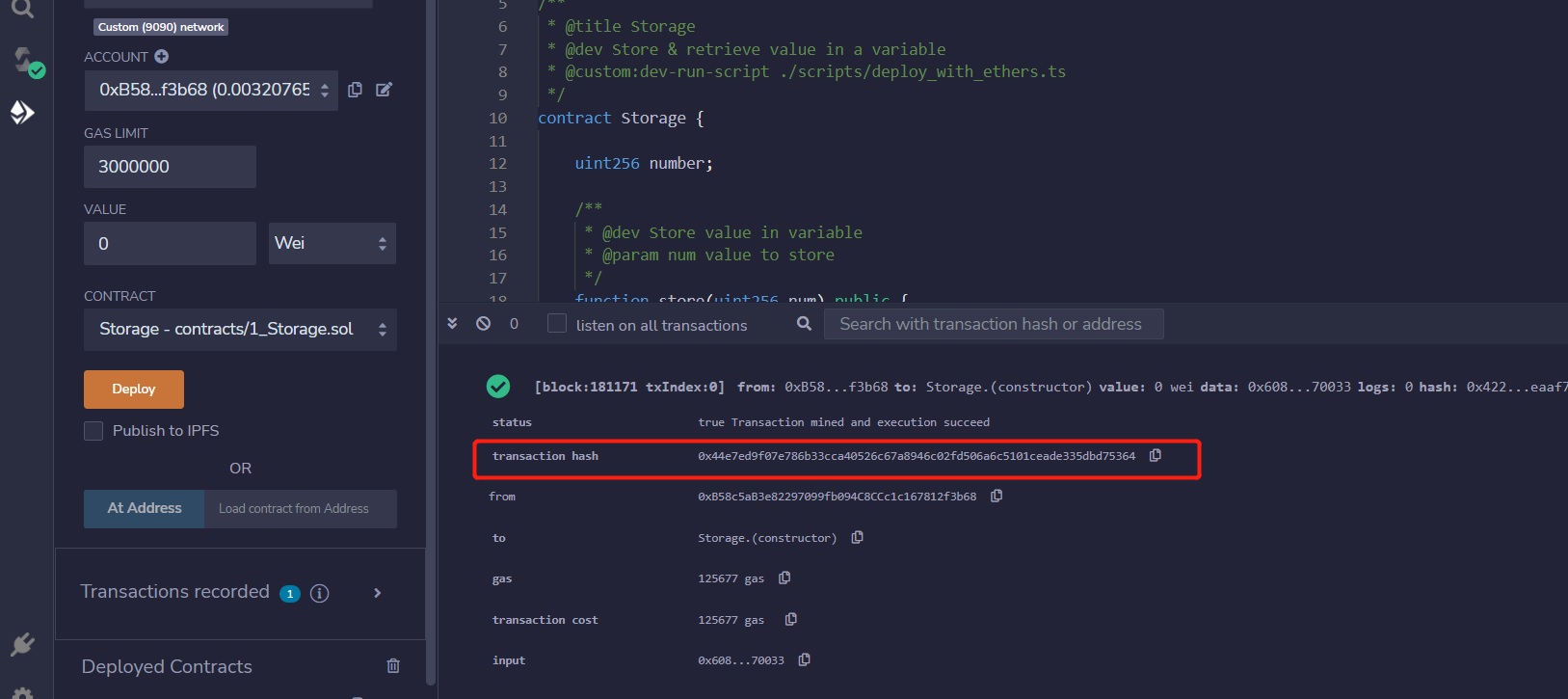Expand the Transactions recorded section
Screen dimensions: 1568x699
[378, 593]
